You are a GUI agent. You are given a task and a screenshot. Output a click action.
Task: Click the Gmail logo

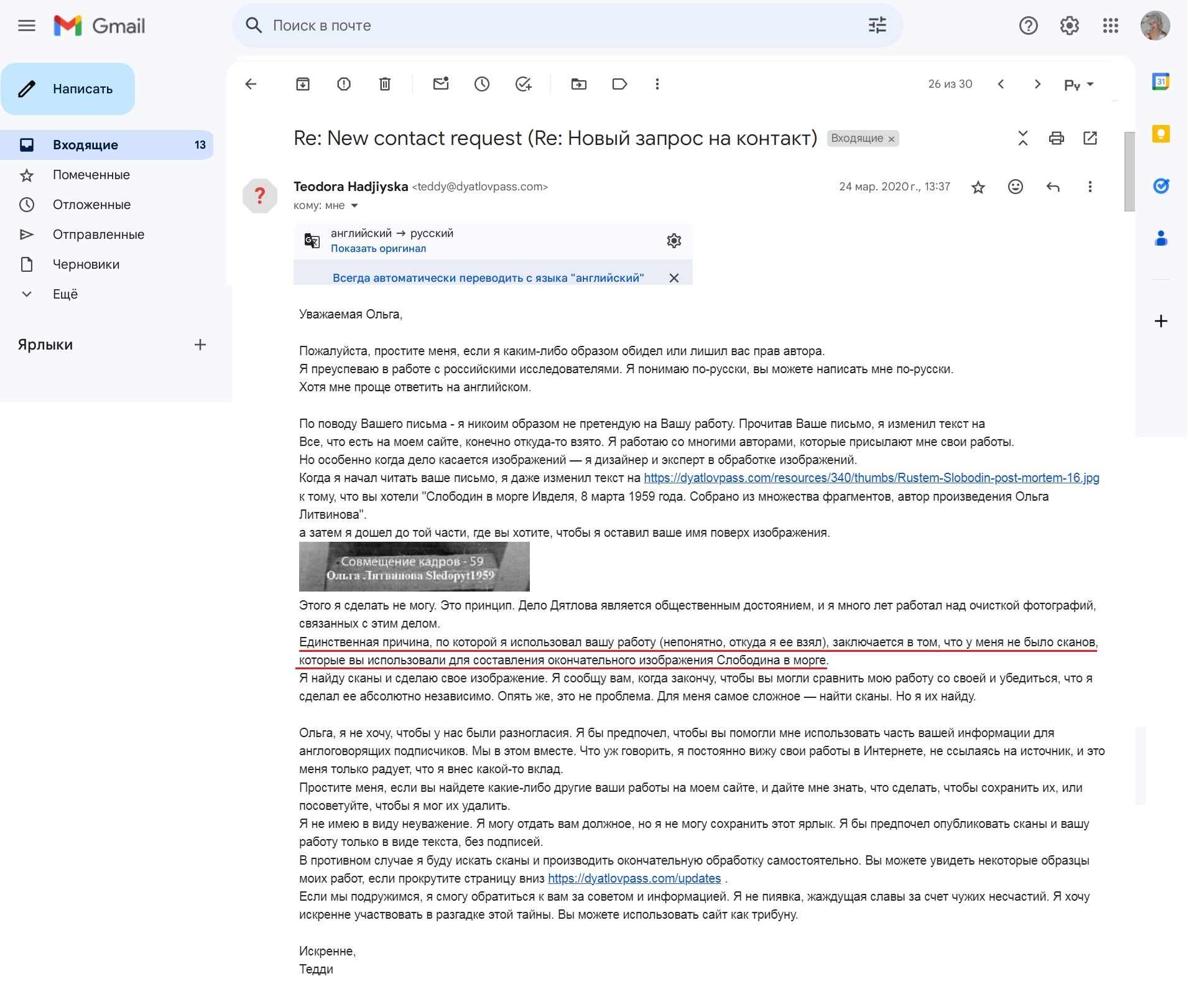click(100, 26)
